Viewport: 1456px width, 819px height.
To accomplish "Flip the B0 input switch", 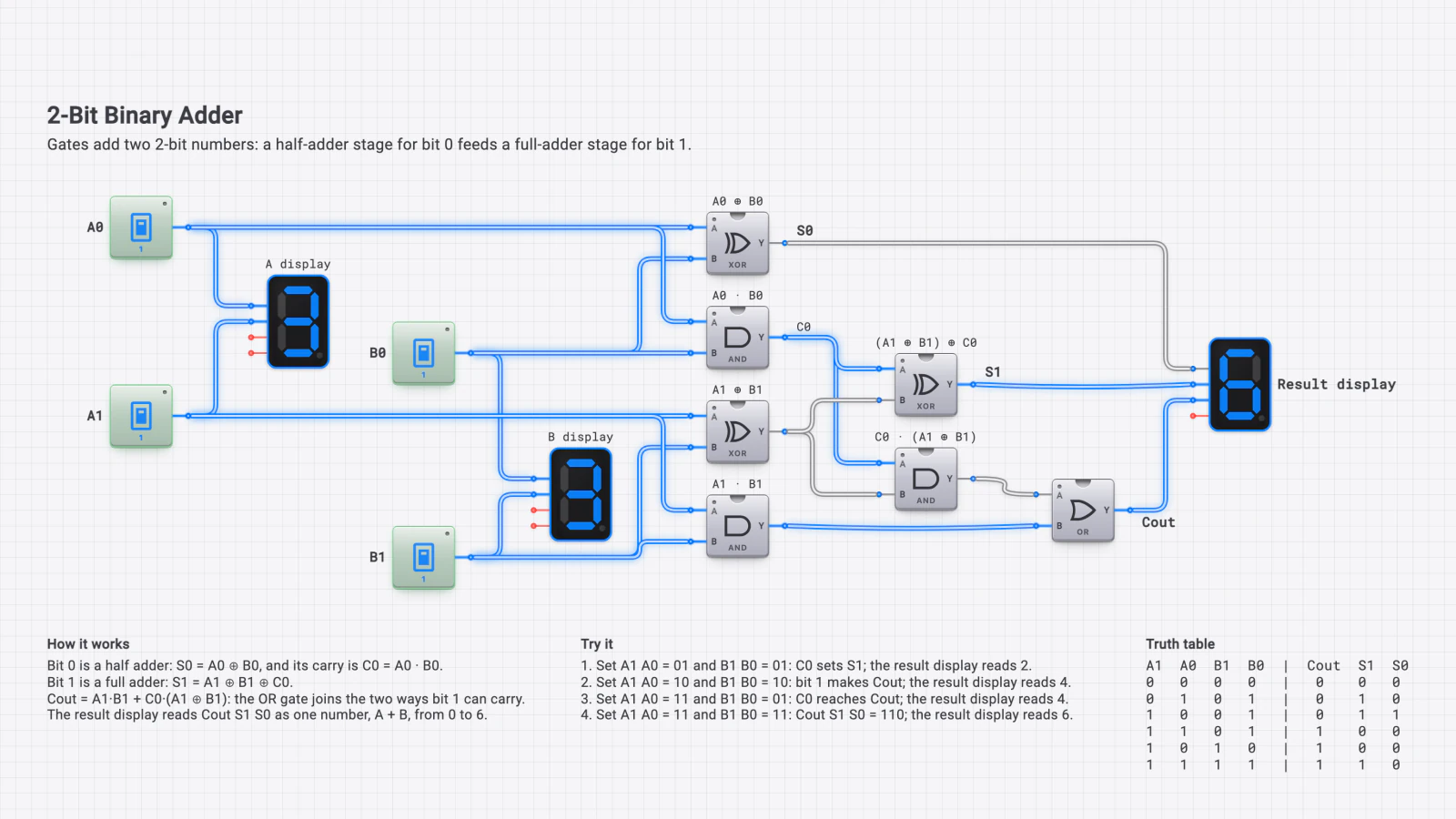I will click(423, 353).
